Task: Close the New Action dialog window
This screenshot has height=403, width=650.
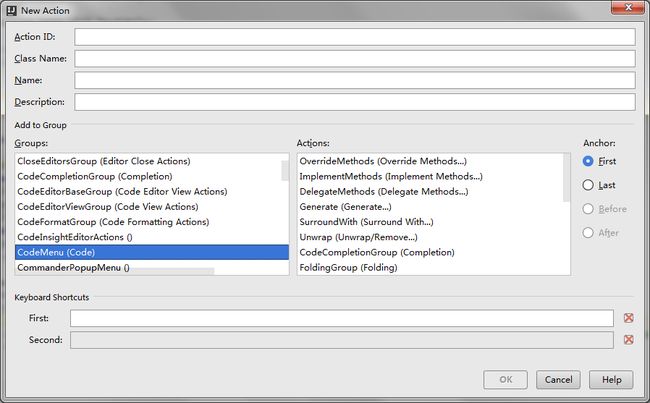Action: [628, 8]
